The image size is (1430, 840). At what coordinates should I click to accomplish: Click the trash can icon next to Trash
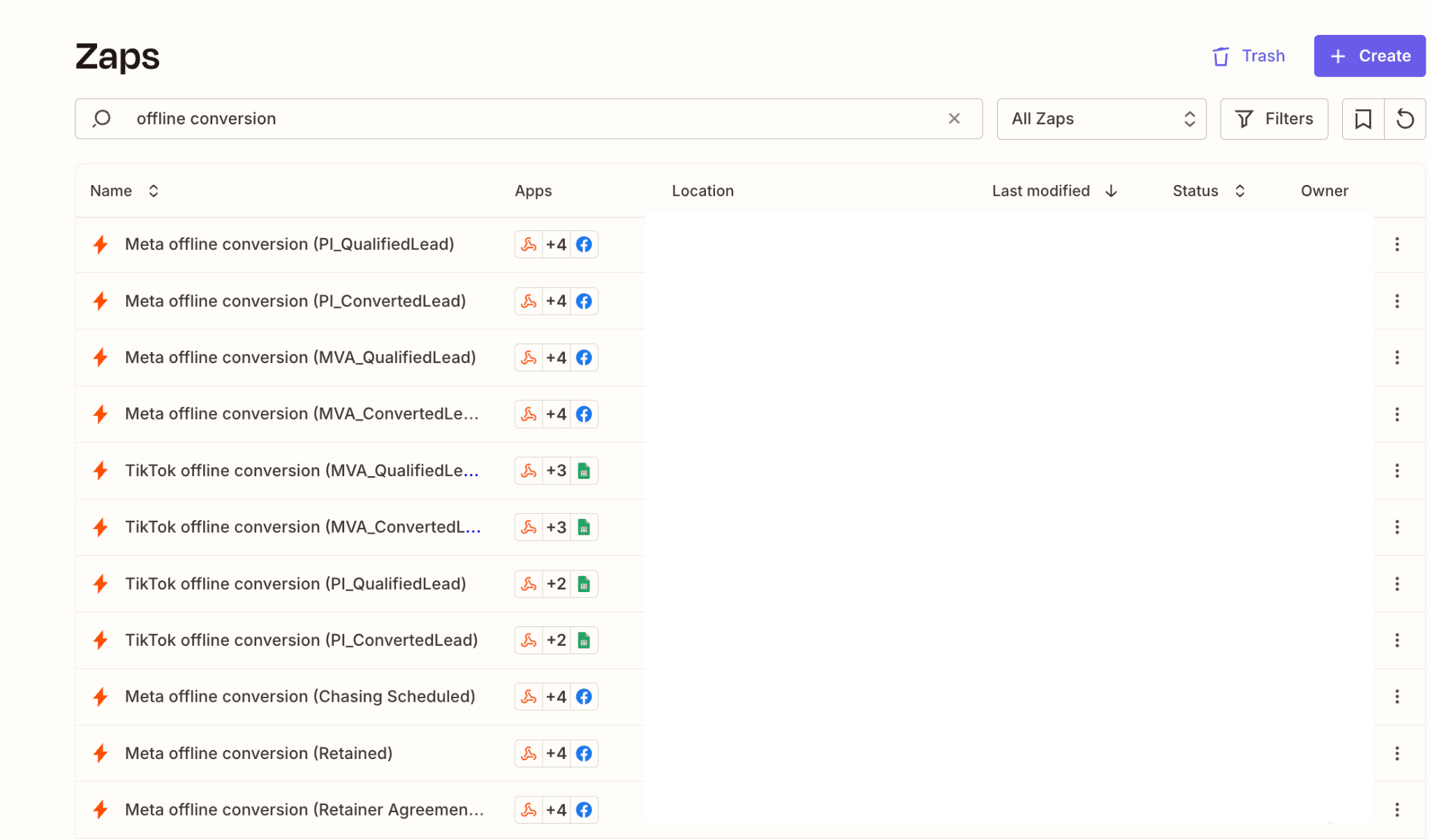1221,56
